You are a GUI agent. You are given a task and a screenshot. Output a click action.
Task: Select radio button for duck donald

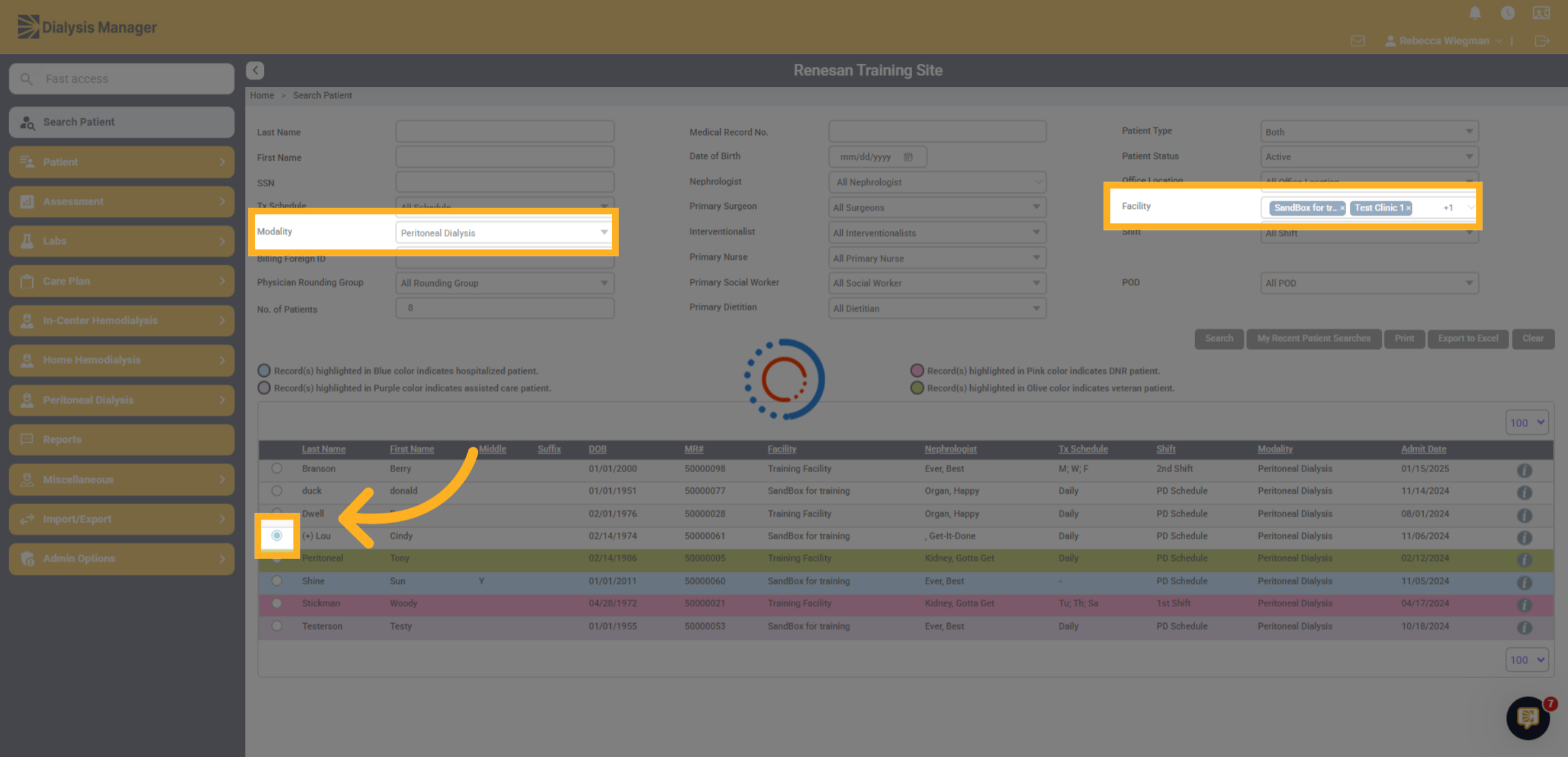pos(277,491)
